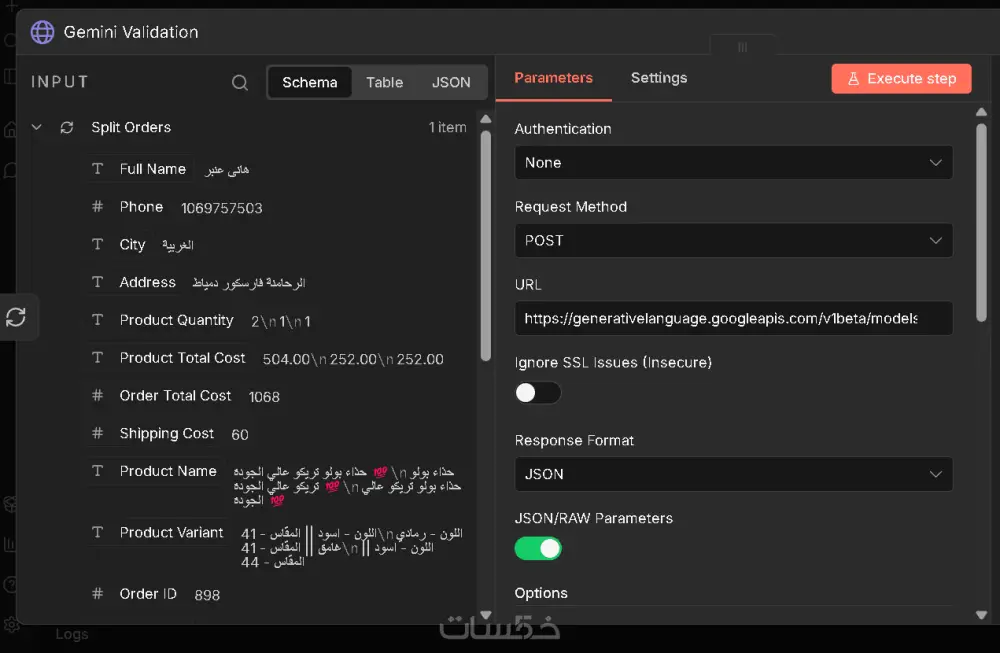Viewport: 1000px width, 653px height.
Task: Click the refresh icon beside Split Orders
Action: click(x=67, y=128)
